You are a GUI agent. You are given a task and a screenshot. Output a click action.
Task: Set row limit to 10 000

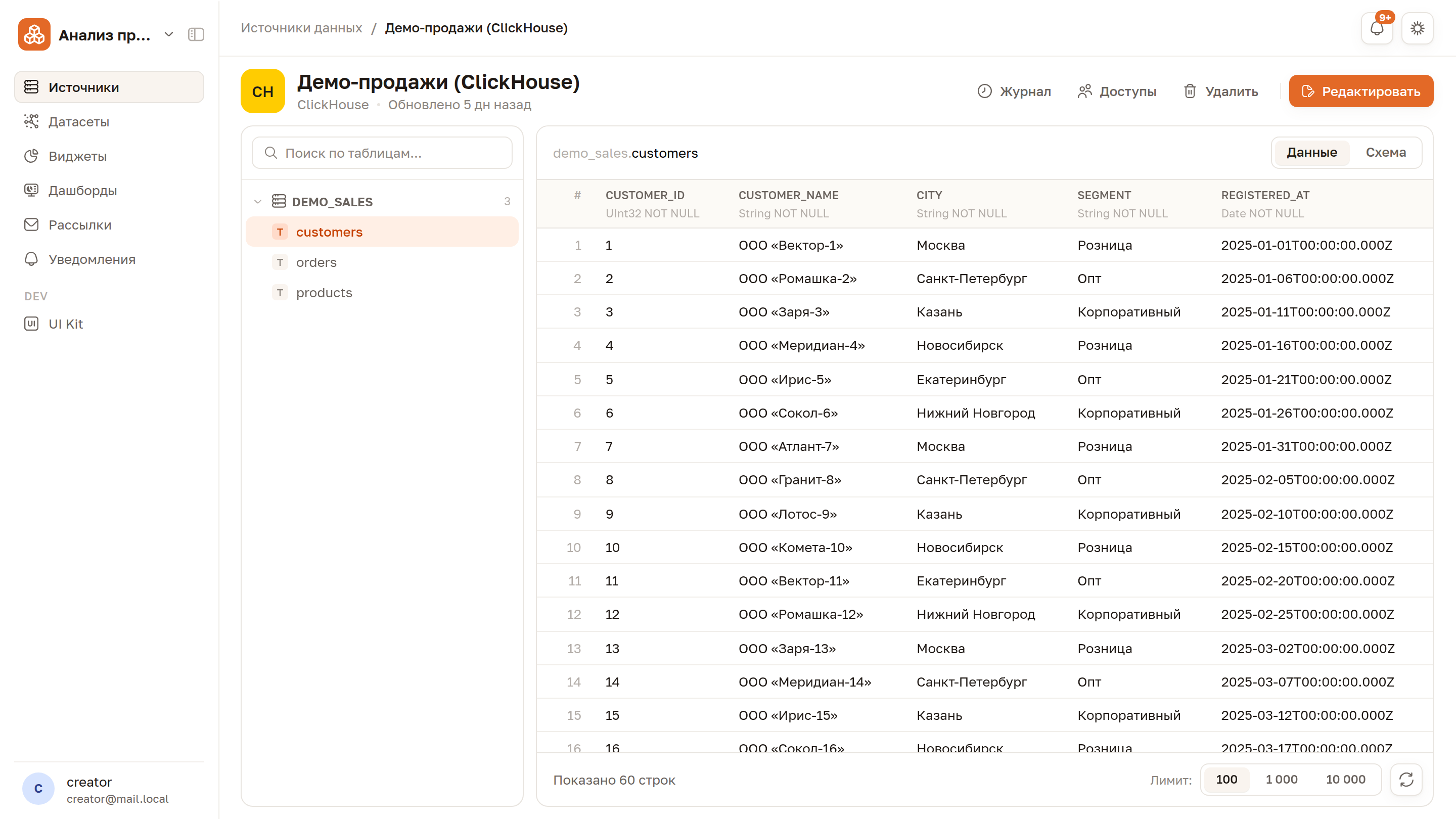point(1345,780)
